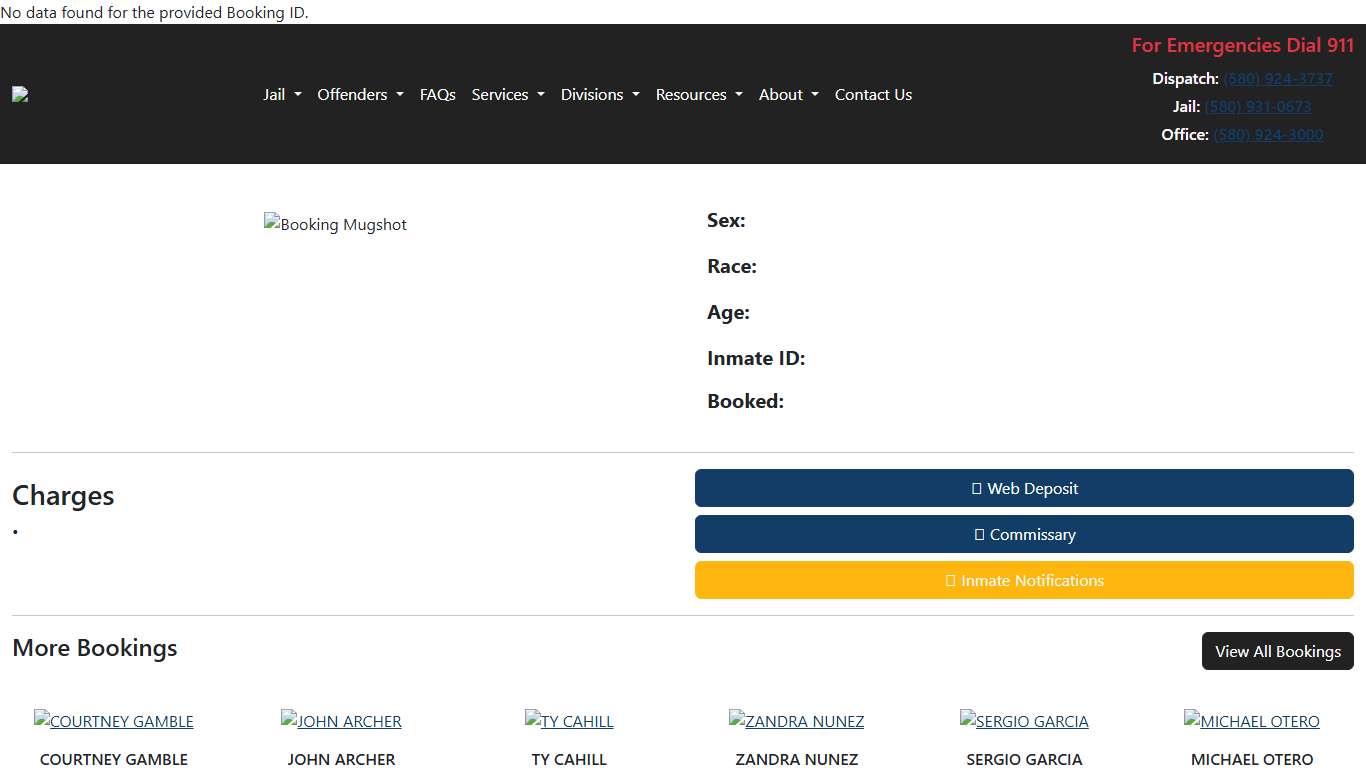The width and height of the screenshot is (1366, 768).
Task: Click the Jail phone number link
Action: (x=1257, y=106)
